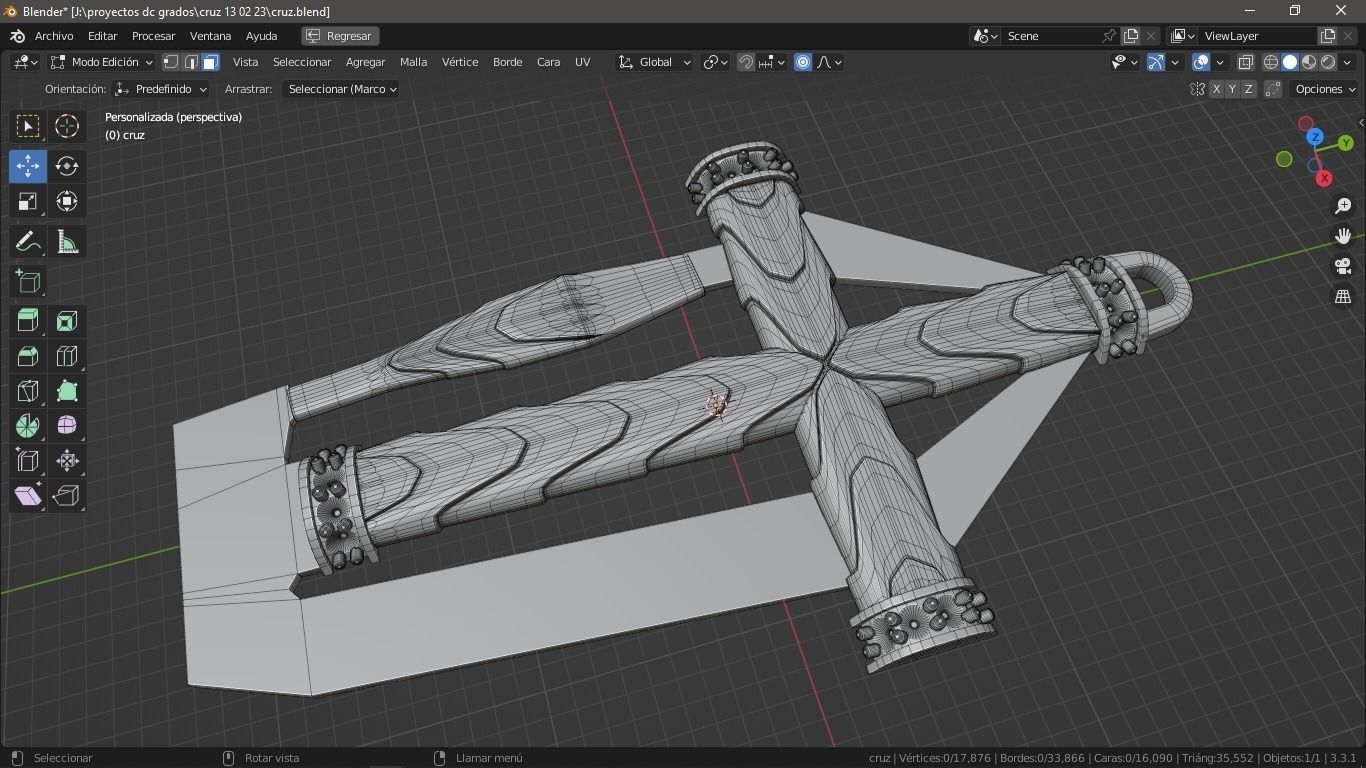Click the Regresar button
This screenshot has height=768, width=1366.
339,36
